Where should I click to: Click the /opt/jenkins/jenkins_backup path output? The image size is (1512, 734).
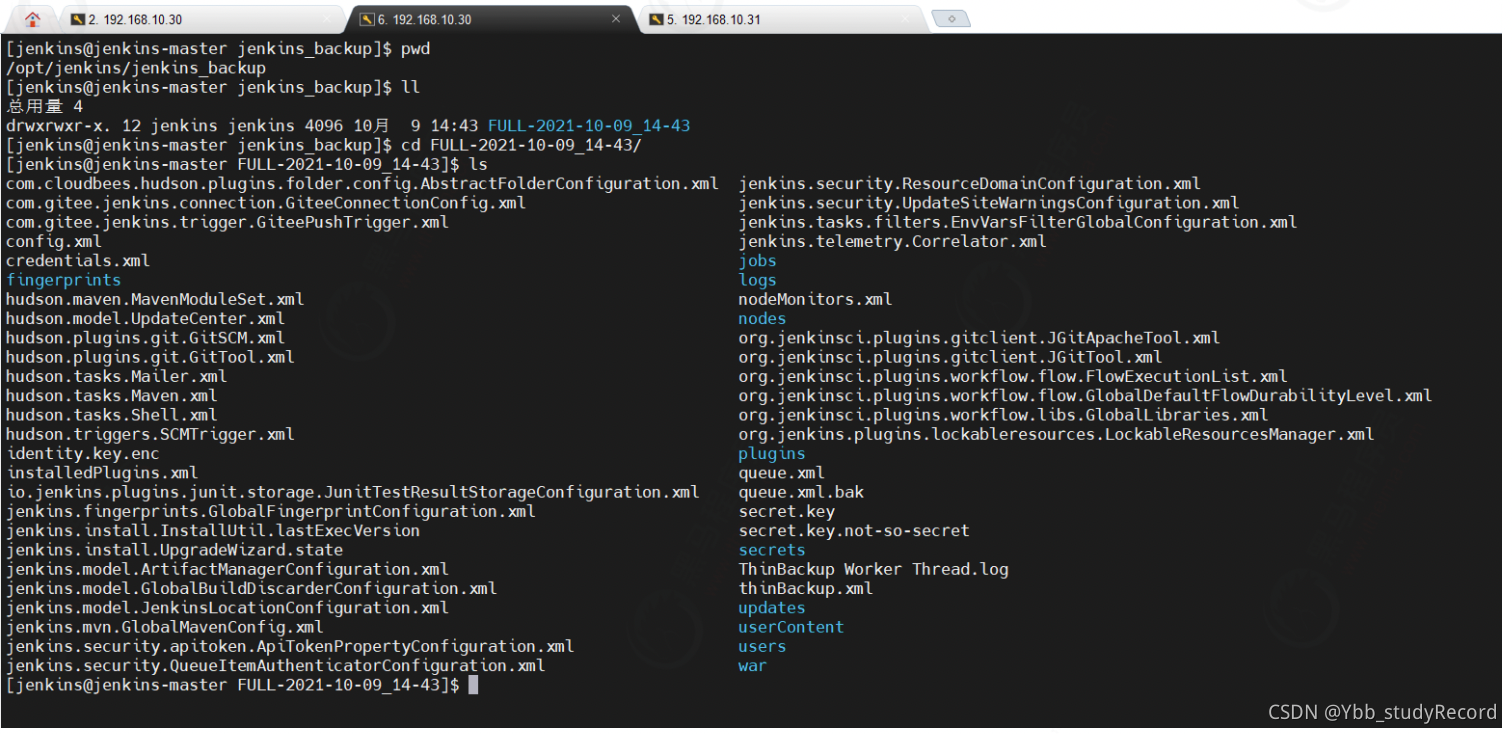point(136,68)
